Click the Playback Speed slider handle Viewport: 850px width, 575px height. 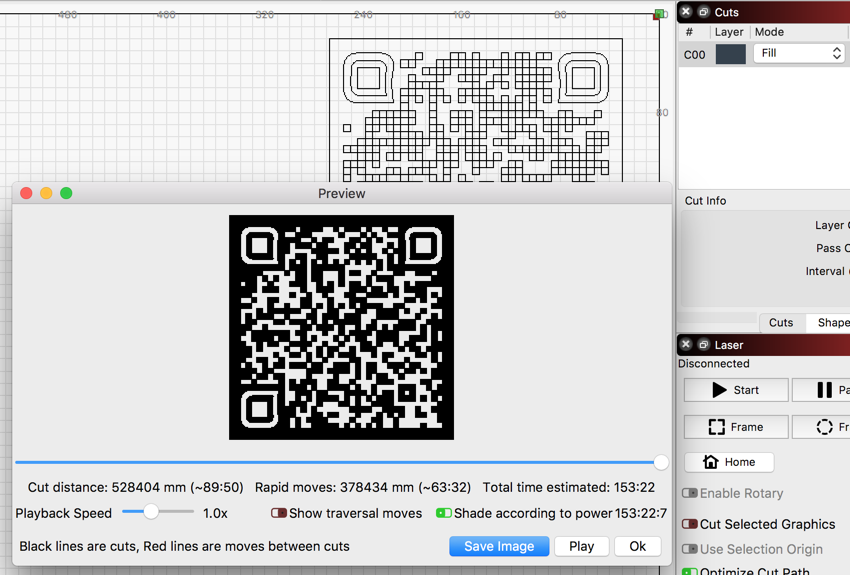point(151,512)
